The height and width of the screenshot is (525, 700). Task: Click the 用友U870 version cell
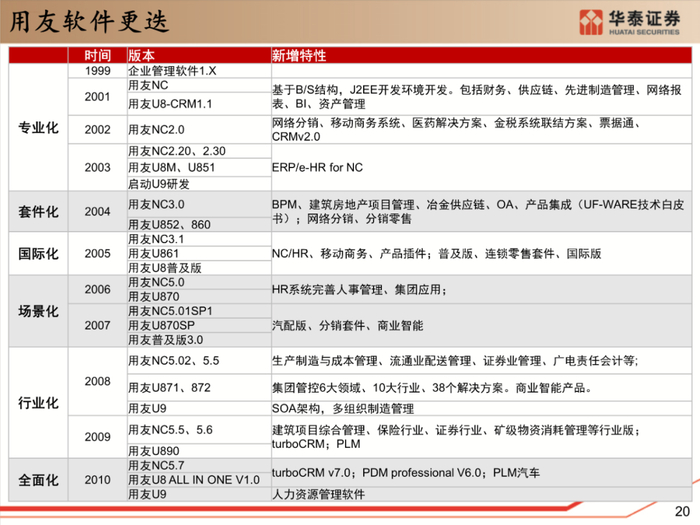coord(199,296)
